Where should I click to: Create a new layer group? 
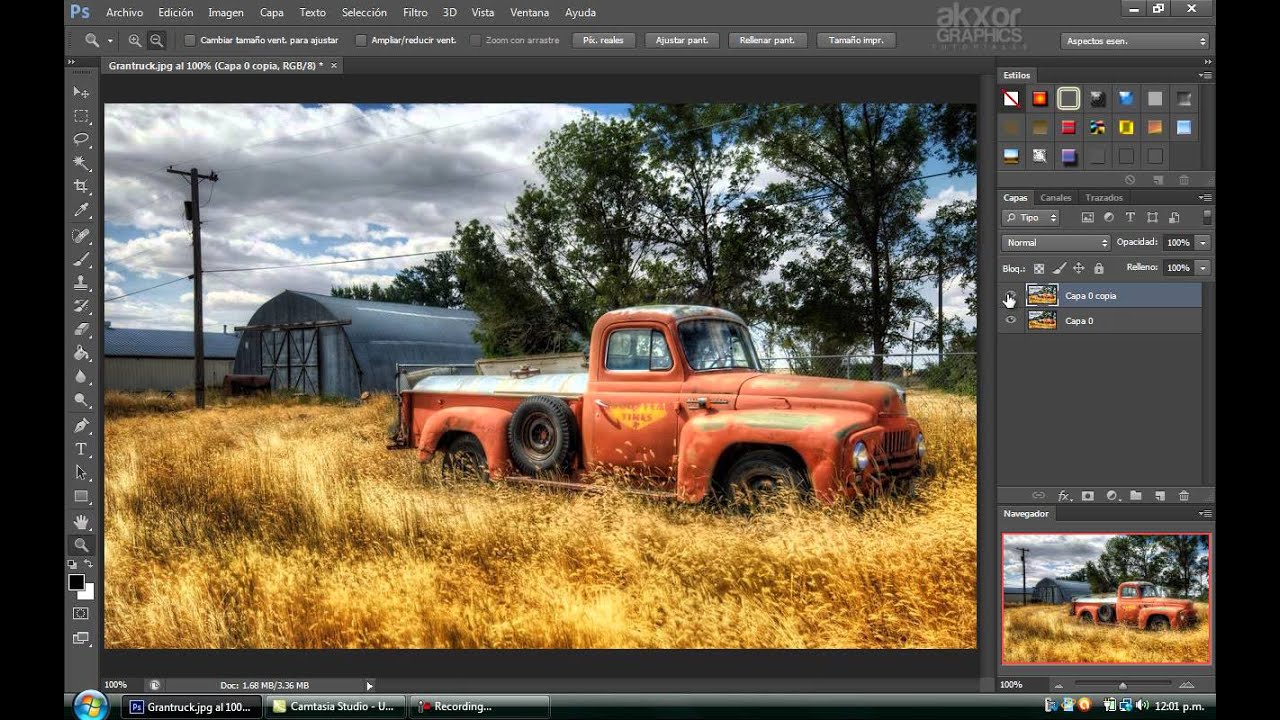(x=1136, y=496)
